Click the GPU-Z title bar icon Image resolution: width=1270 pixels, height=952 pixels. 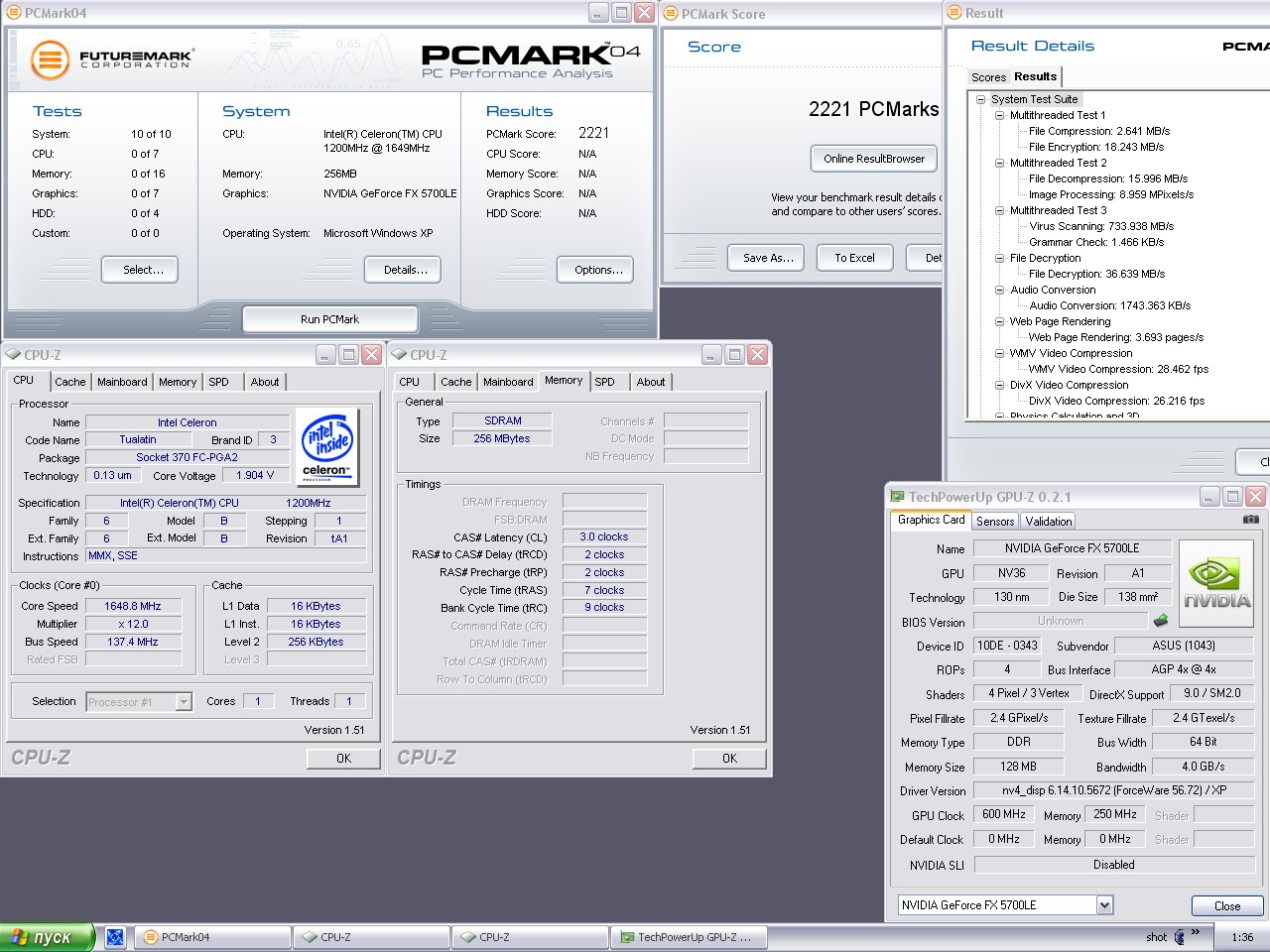[897, 497]
